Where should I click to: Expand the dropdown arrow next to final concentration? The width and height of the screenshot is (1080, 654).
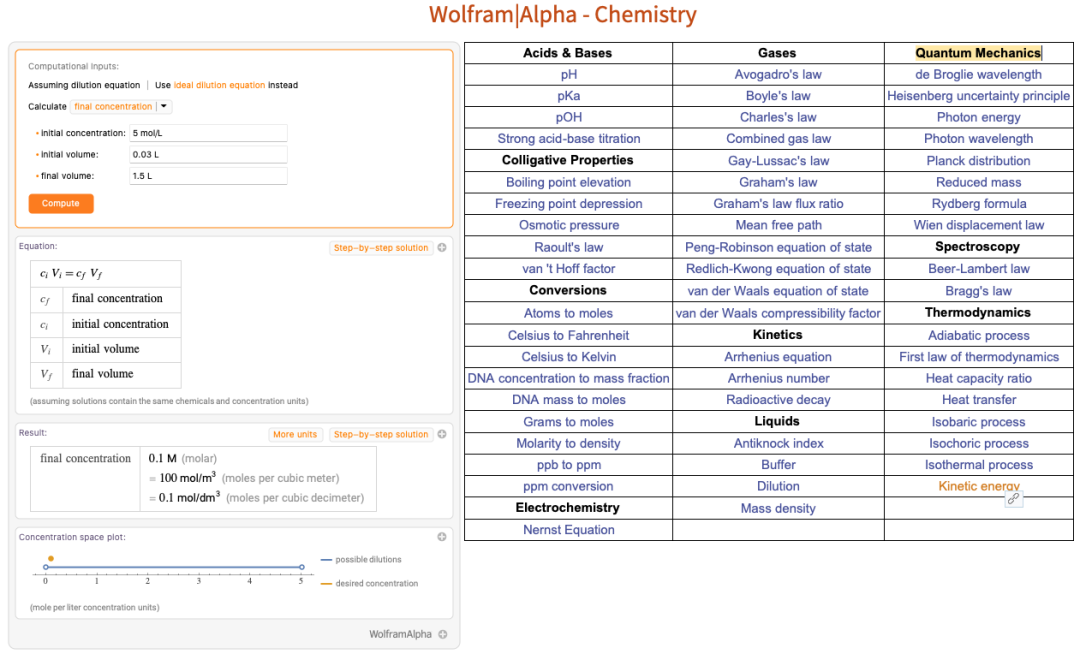pyautogui.click(x=164, y=105)
